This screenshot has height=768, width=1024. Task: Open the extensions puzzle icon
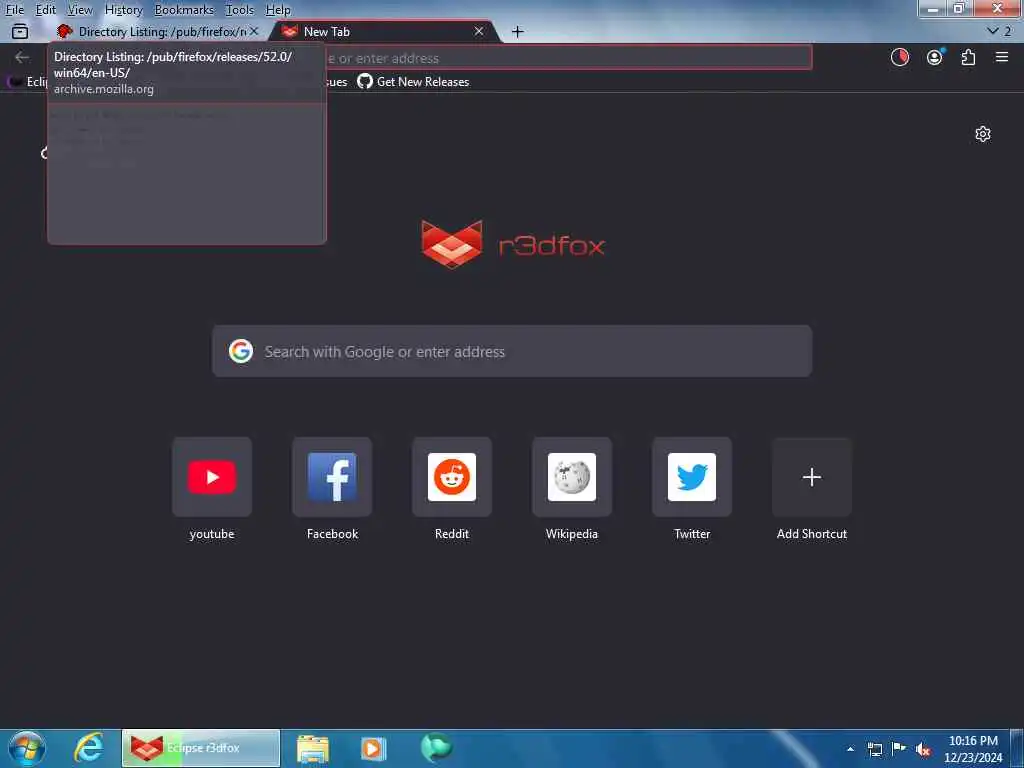(968, 57)
